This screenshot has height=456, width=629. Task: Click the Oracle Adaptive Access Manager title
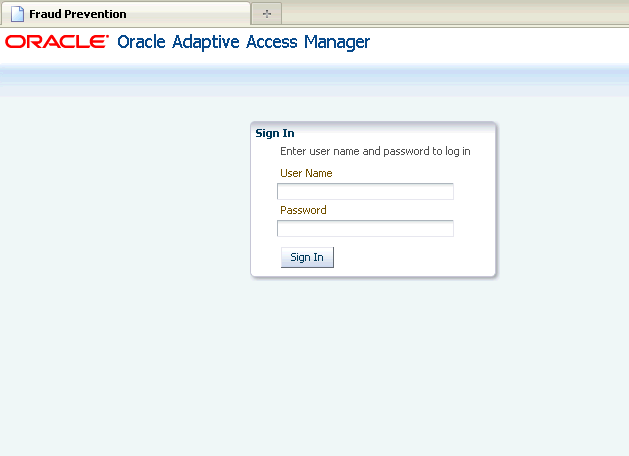(243, 42)
